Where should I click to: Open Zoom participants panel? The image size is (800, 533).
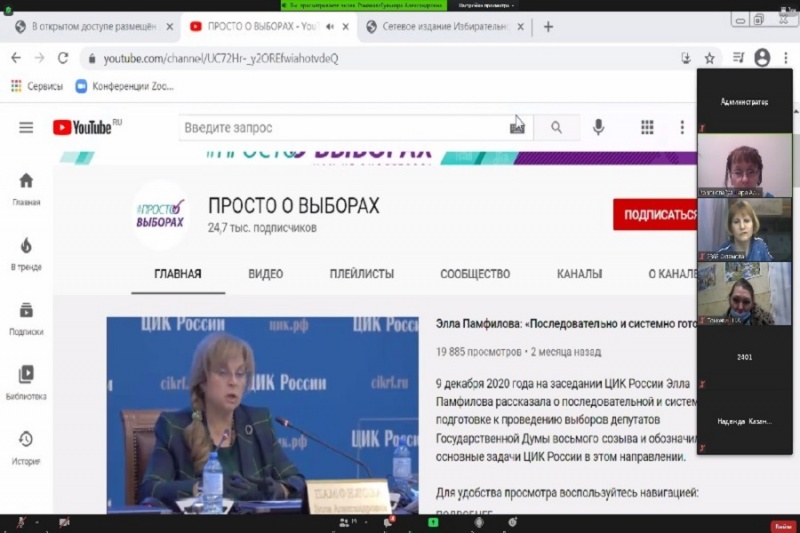[x=347, y=522]
